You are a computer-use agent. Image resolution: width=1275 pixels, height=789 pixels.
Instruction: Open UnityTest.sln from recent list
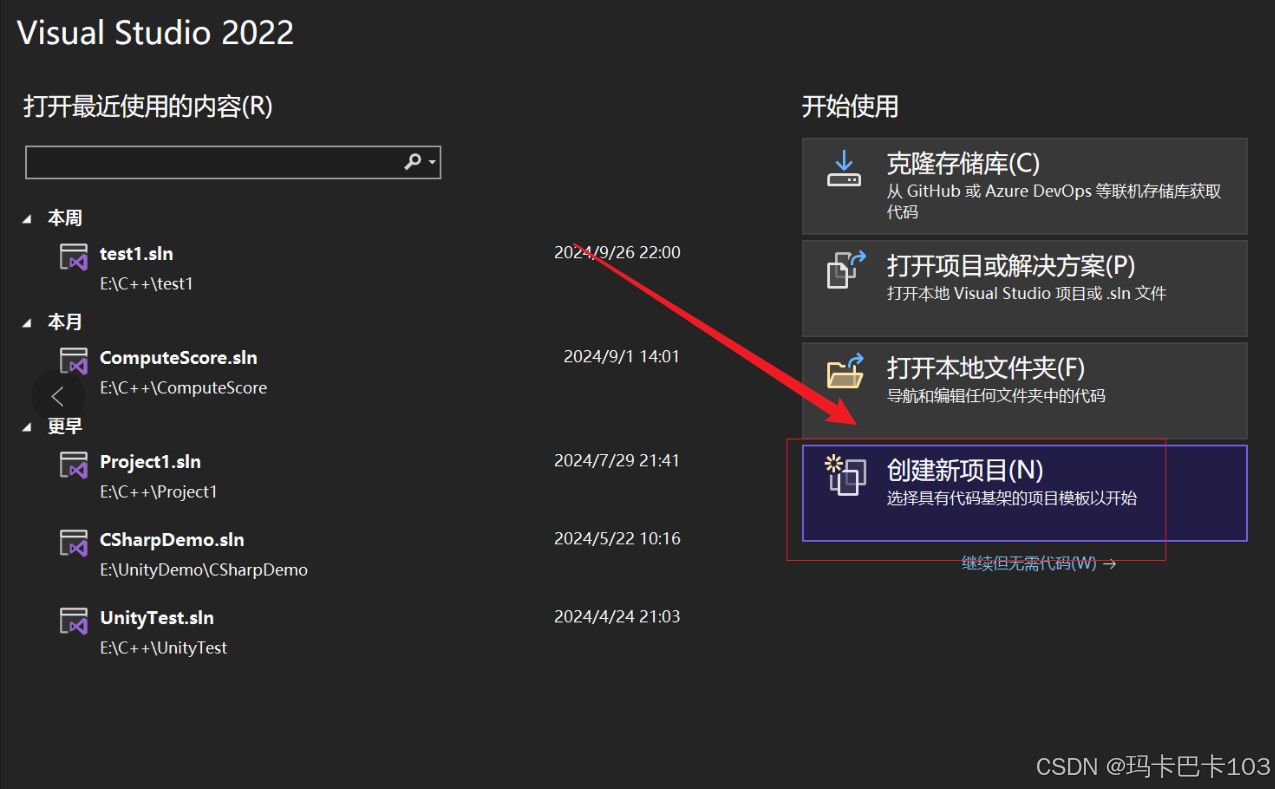pos(156,617)
